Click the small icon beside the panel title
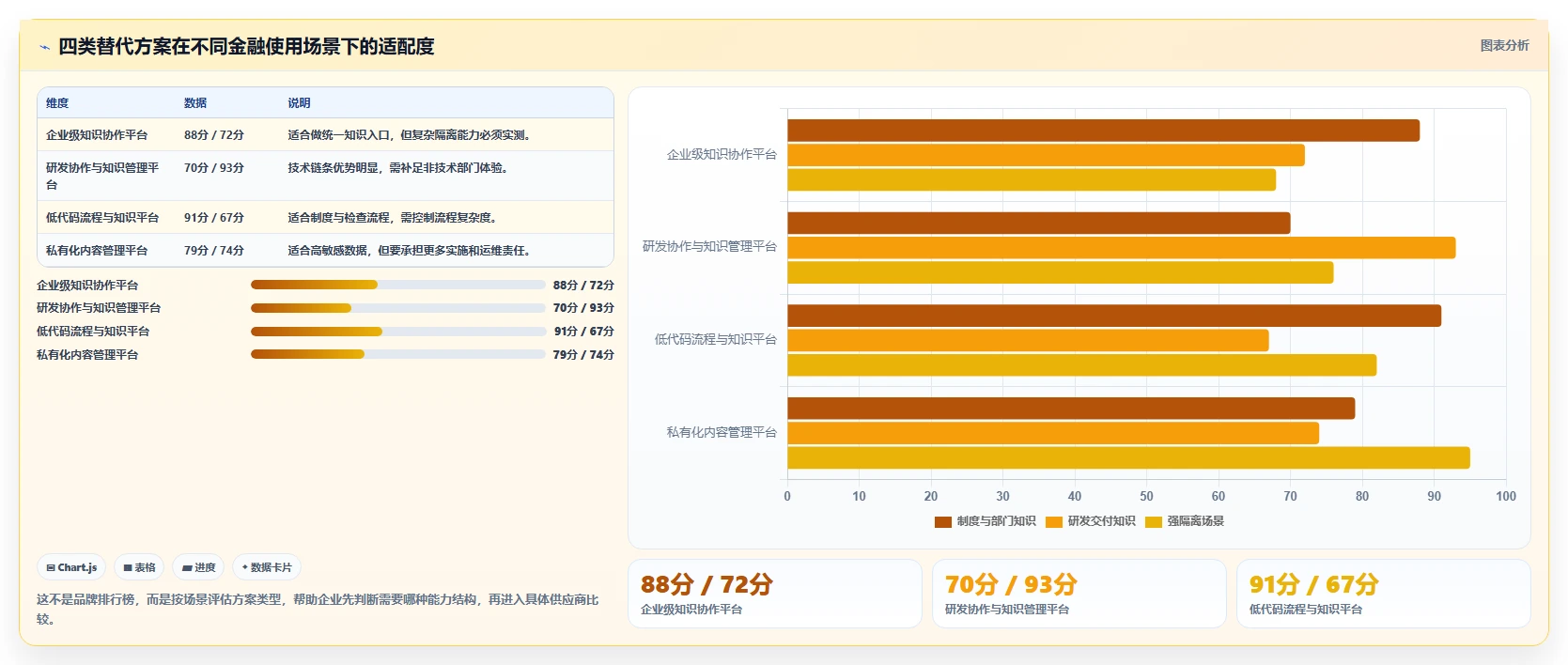 coord(44,47)
